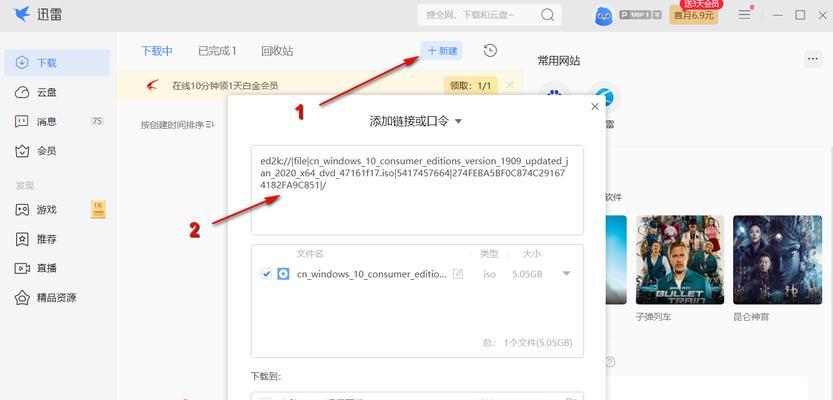Open the 会员 membership section
833x400 pixels.
coord(57,151)
